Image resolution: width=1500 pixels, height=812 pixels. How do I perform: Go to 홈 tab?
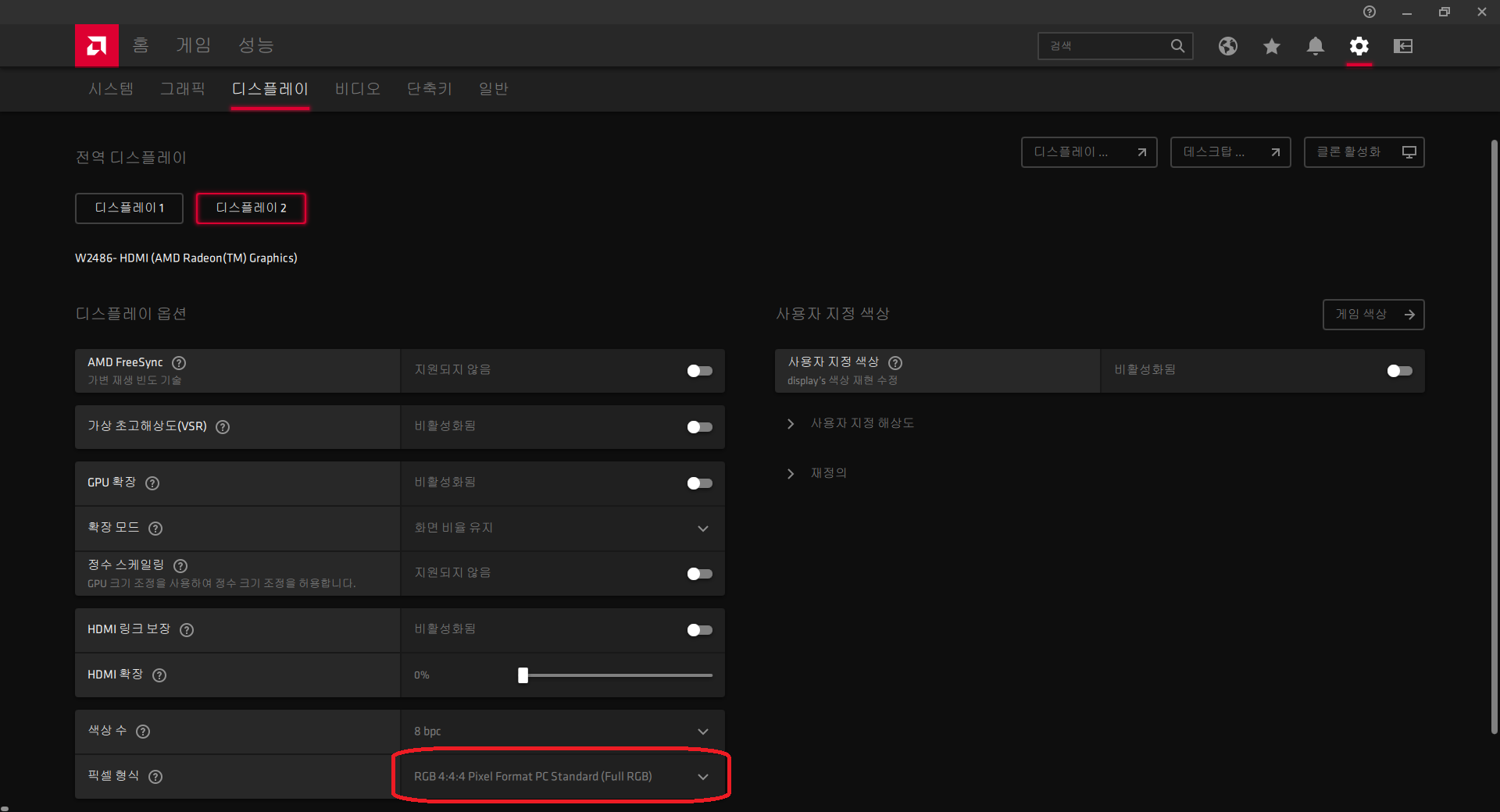coord(141,45)
